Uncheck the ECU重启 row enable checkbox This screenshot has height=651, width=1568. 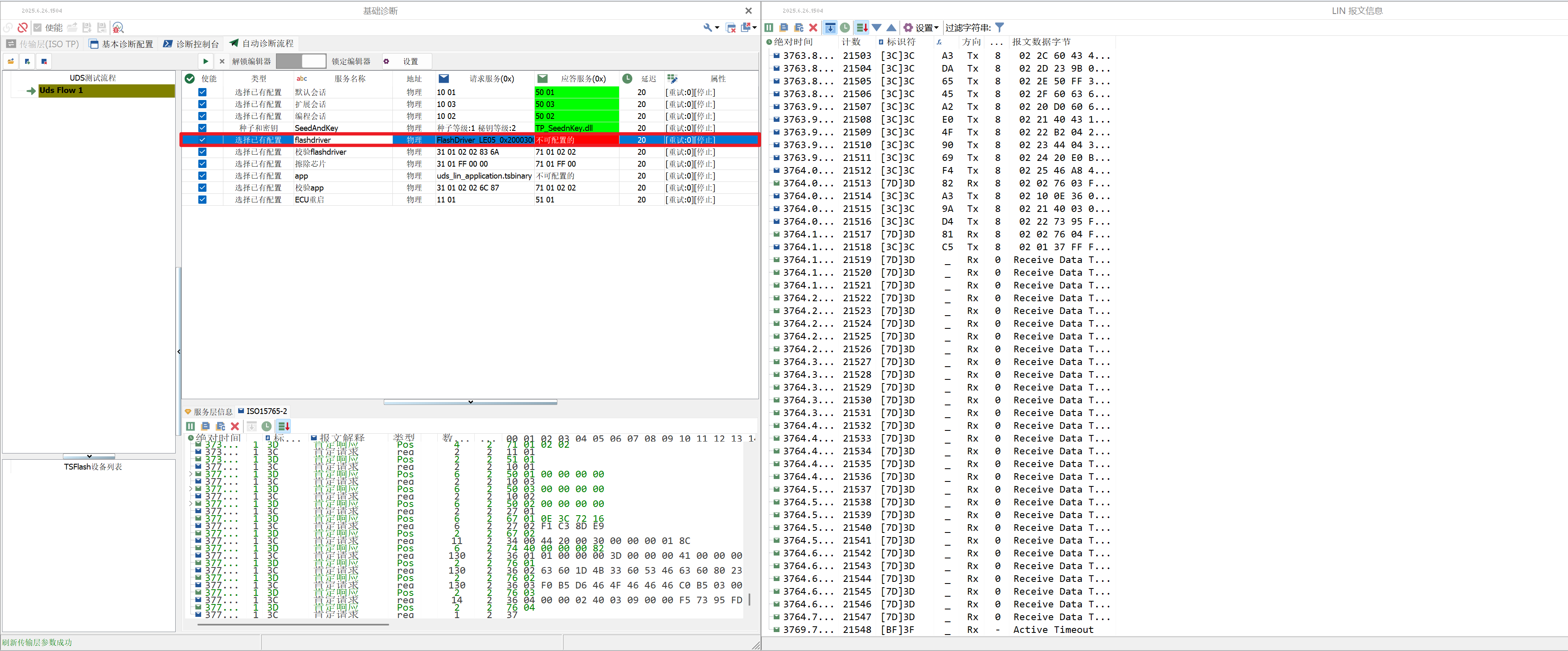tap(202, 200)
